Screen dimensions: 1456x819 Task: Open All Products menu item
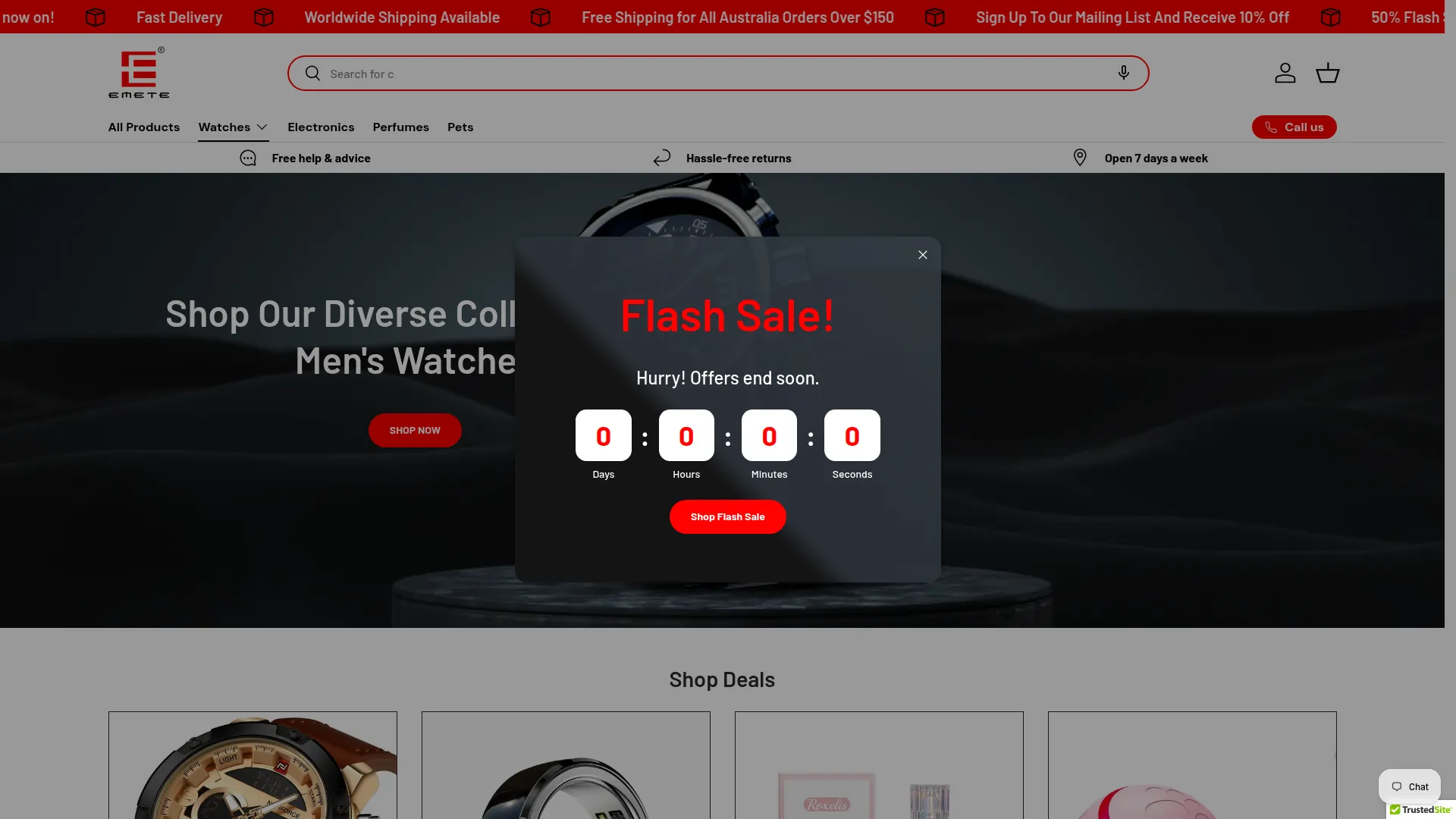(x=143, y=127)
